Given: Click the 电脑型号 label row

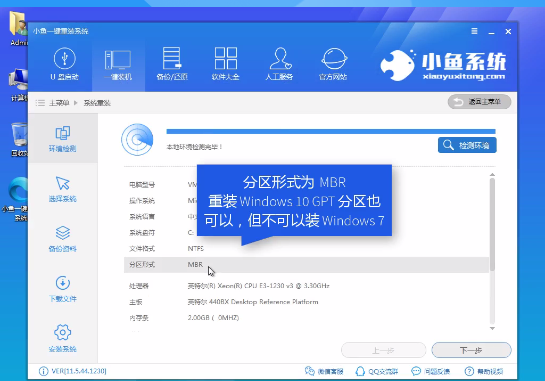Looking at the screenshot, I should click(x=142, y=185).
